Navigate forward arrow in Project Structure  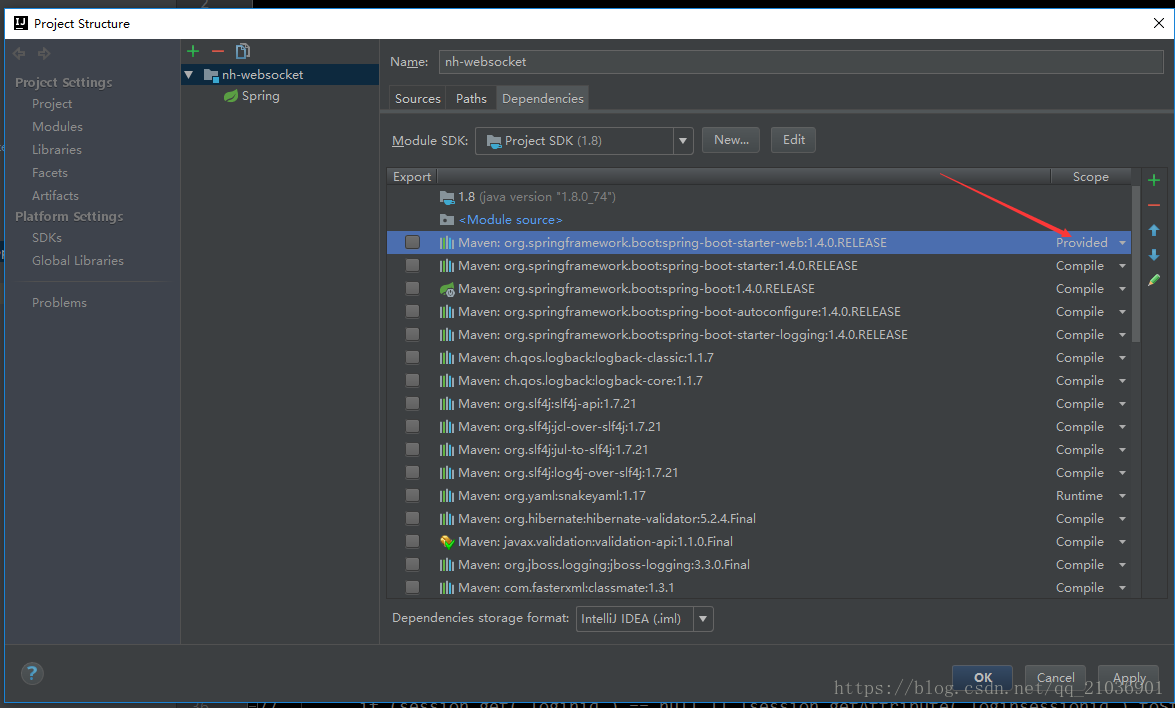(x=44, y=53)
